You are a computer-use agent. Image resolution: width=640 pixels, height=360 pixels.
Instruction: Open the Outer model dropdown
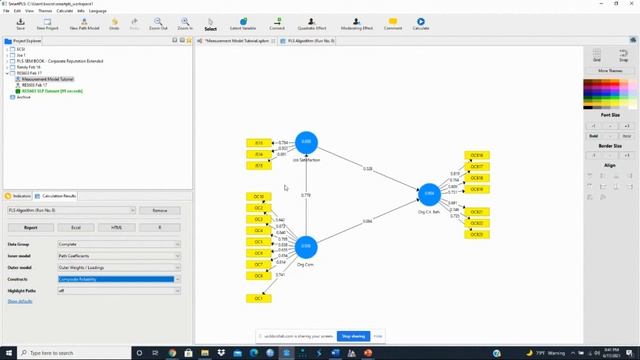coord(119,268)
